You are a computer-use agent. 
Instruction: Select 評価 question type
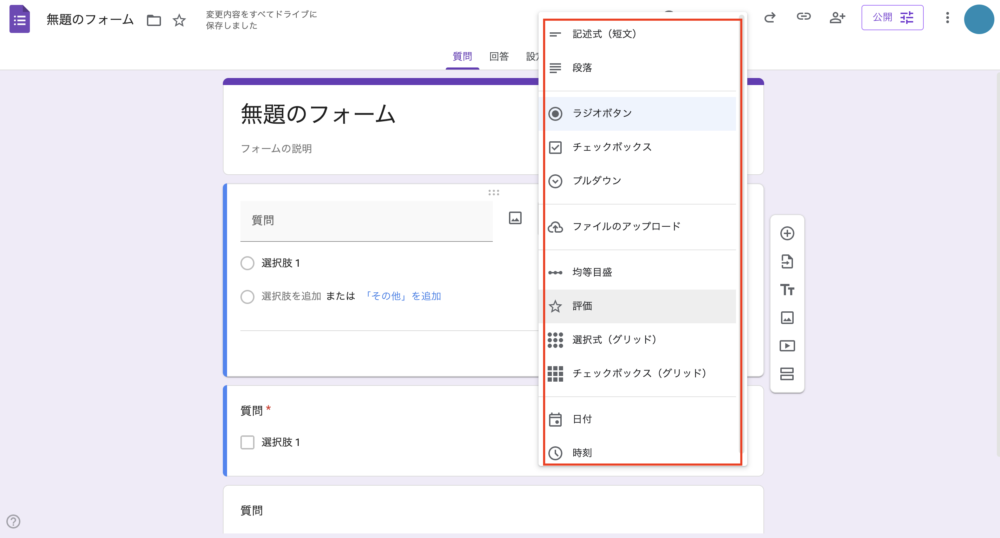[640, 306]
